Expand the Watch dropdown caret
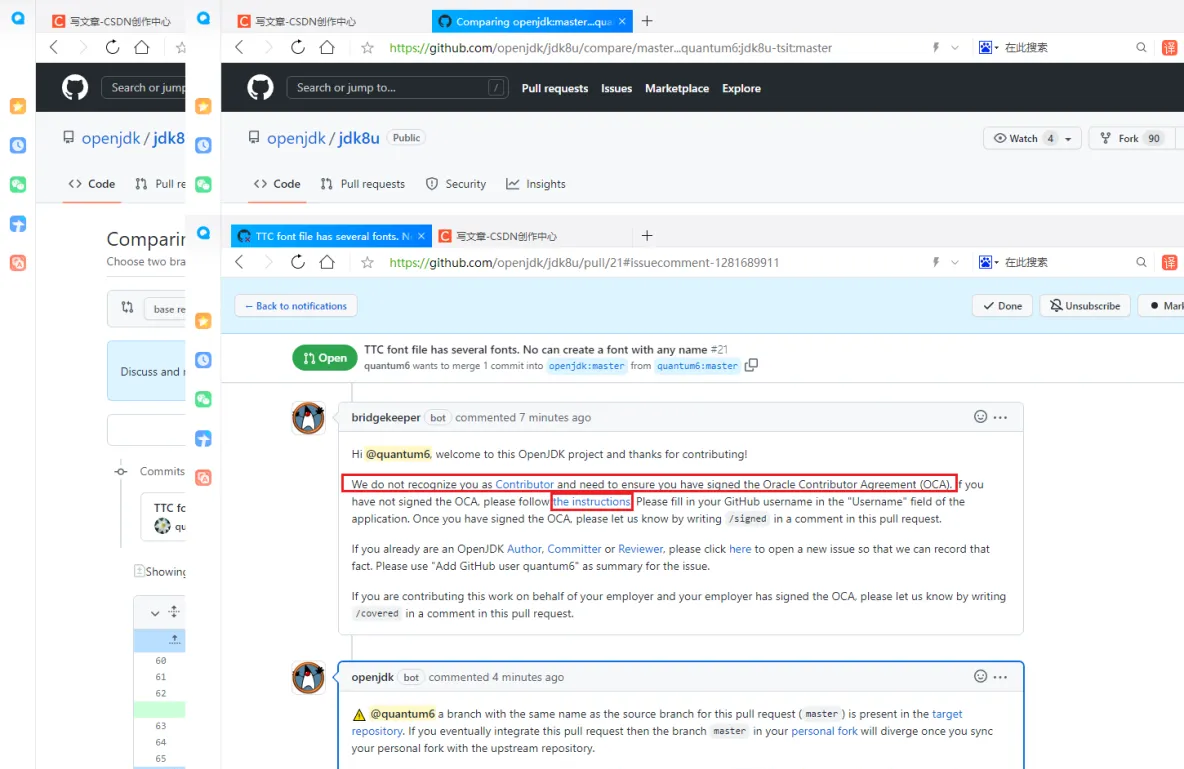The width and height of the screenshot is (1184, 769). [x=1068, y=139]
